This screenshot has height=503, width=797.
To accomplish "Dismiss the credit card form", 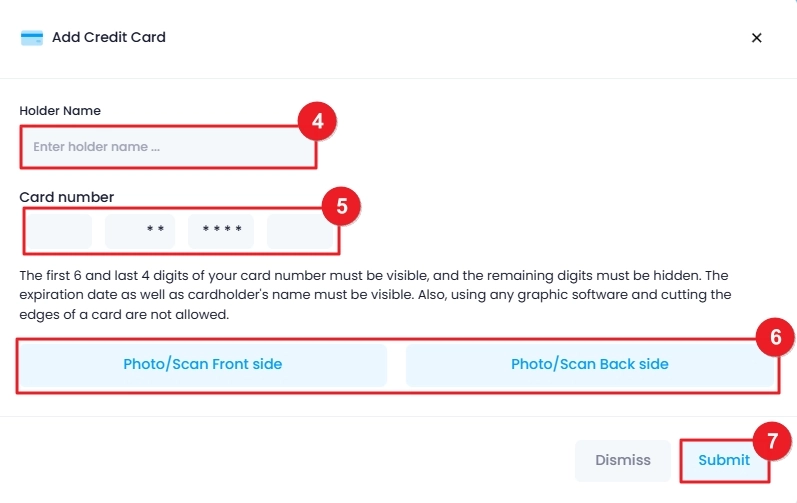I will [623, 460].
